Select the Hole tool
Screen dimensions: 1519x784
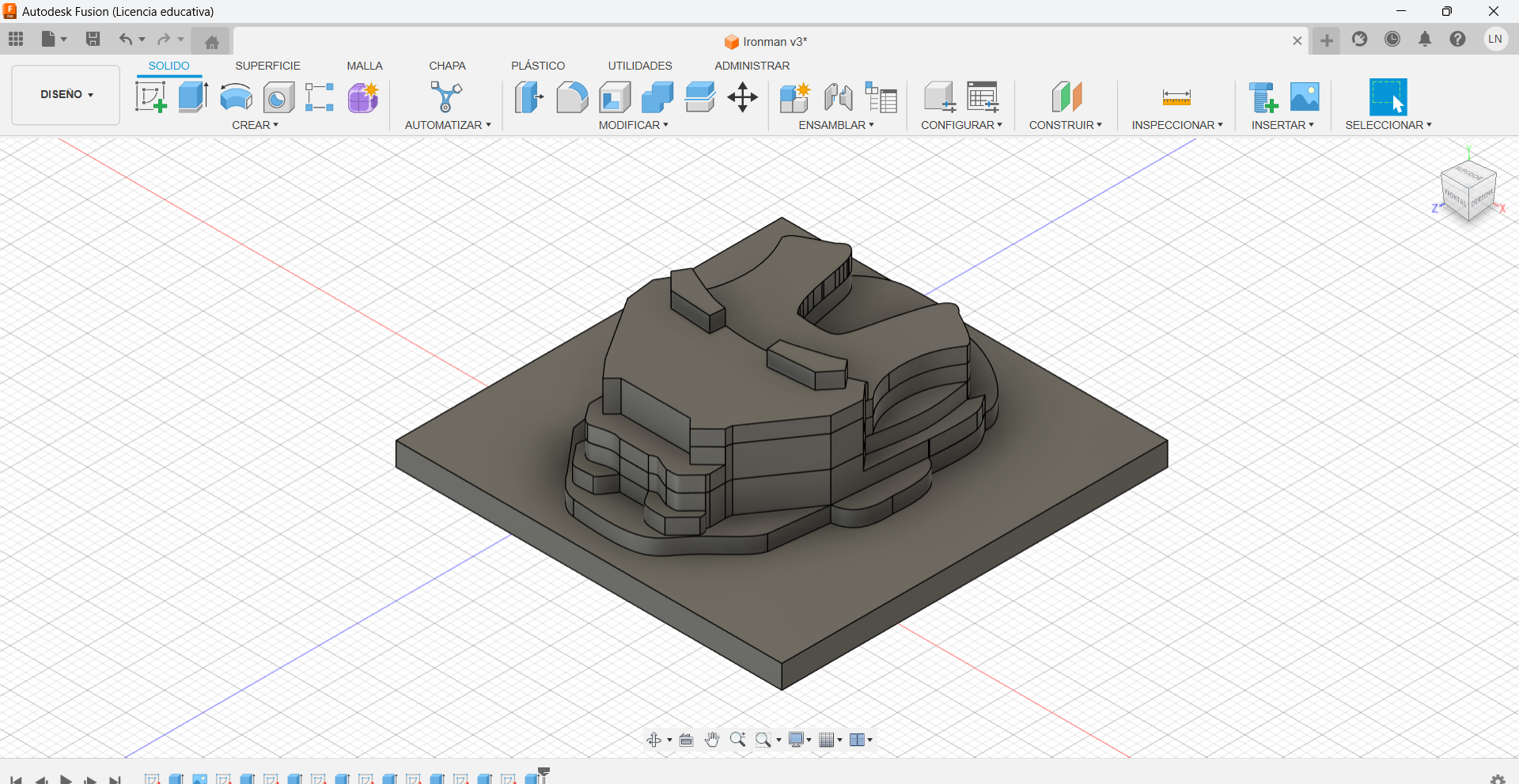point(278,97)
